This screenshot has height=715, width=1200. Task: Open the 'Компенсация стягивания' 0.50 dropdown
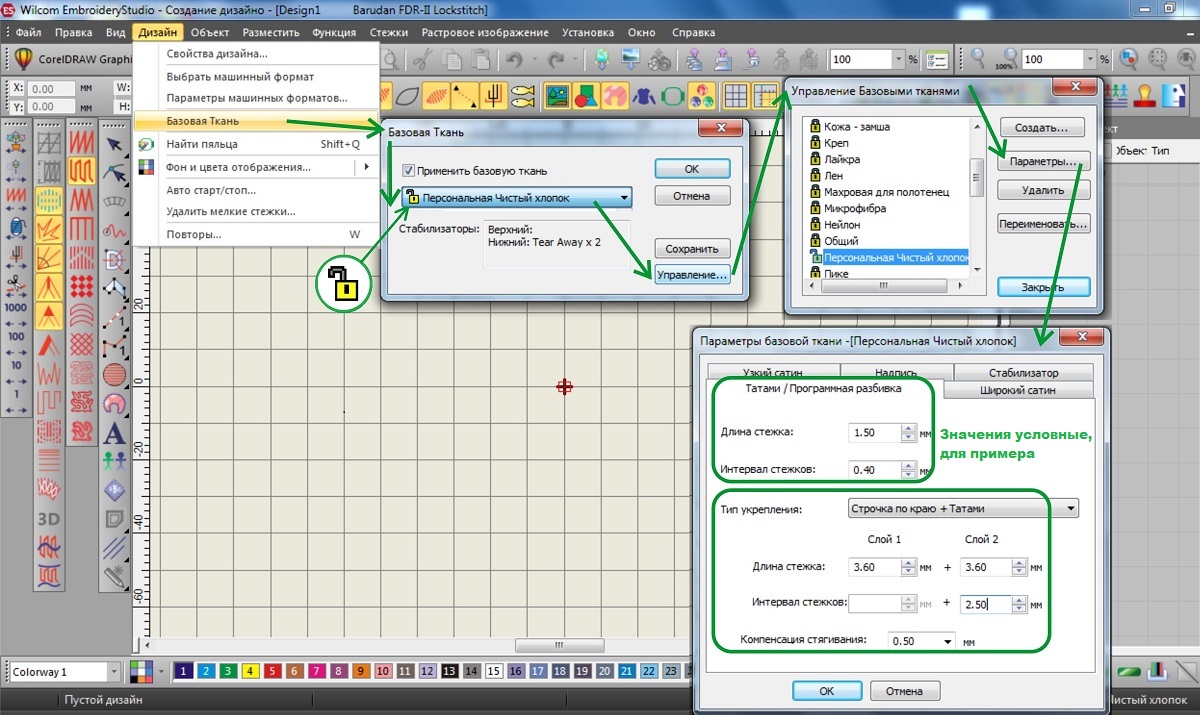946,641
